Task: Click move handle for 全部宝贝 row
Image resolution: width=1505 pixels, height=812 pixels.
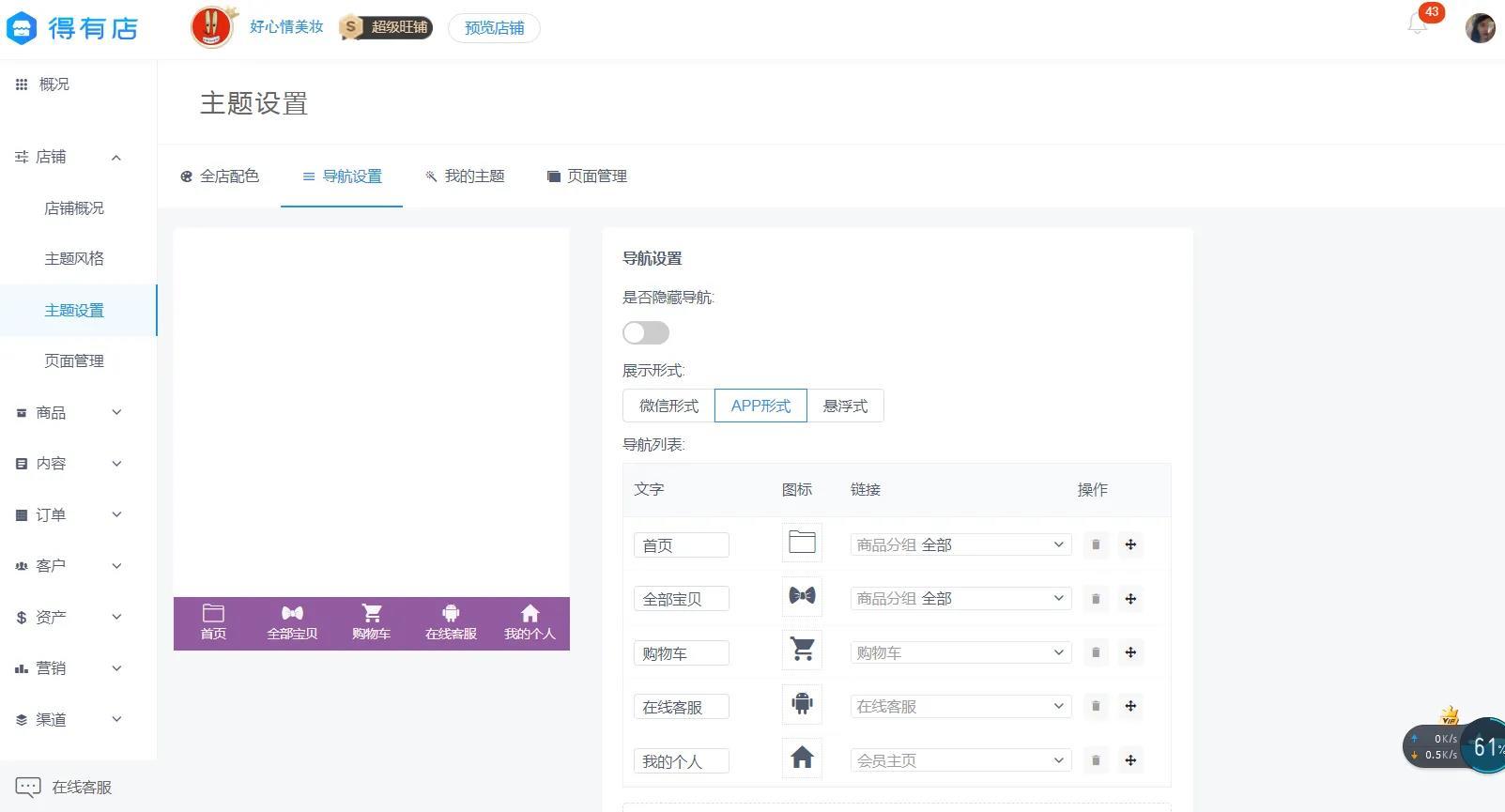Action: (x=1130, y=599)
